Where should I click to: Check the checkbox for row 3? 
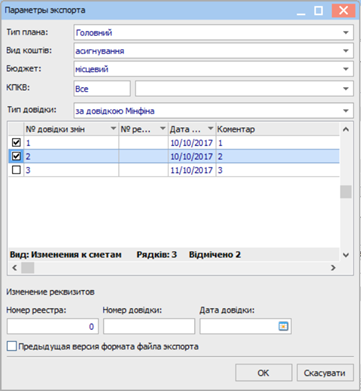pyautogui.click(x=16, y=170)
